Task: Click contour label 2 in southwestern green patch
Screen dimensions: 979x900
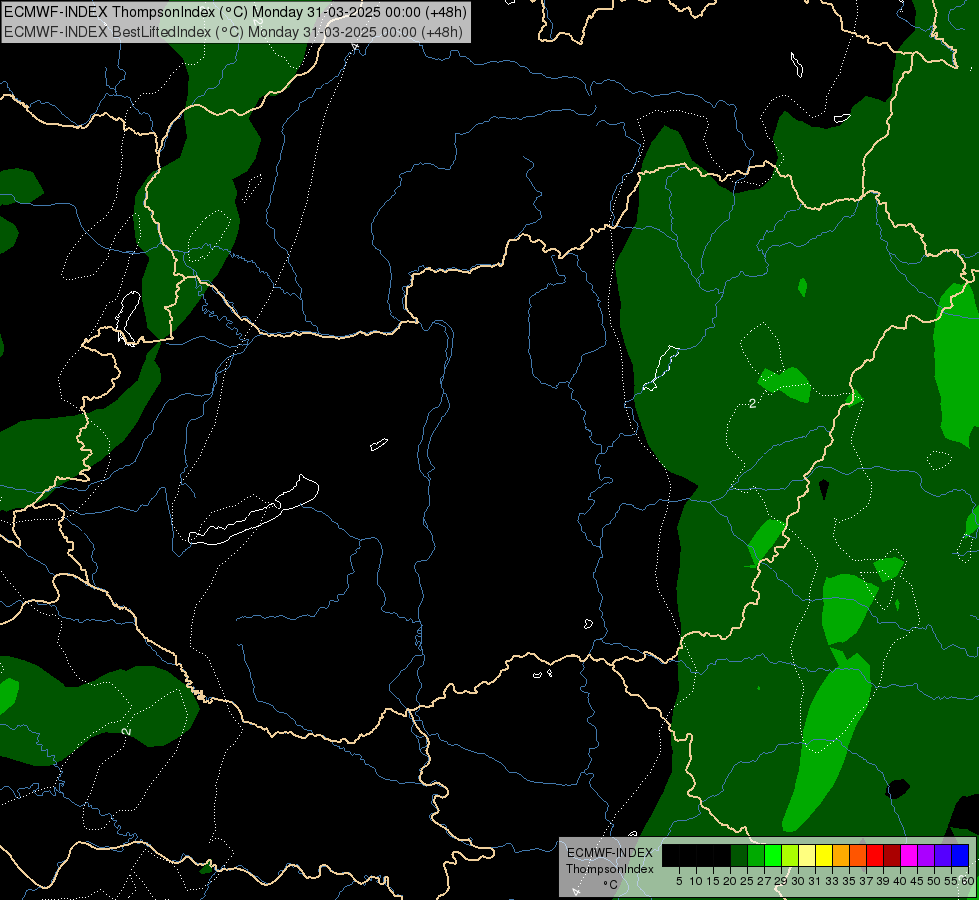Action: point(127,730)
